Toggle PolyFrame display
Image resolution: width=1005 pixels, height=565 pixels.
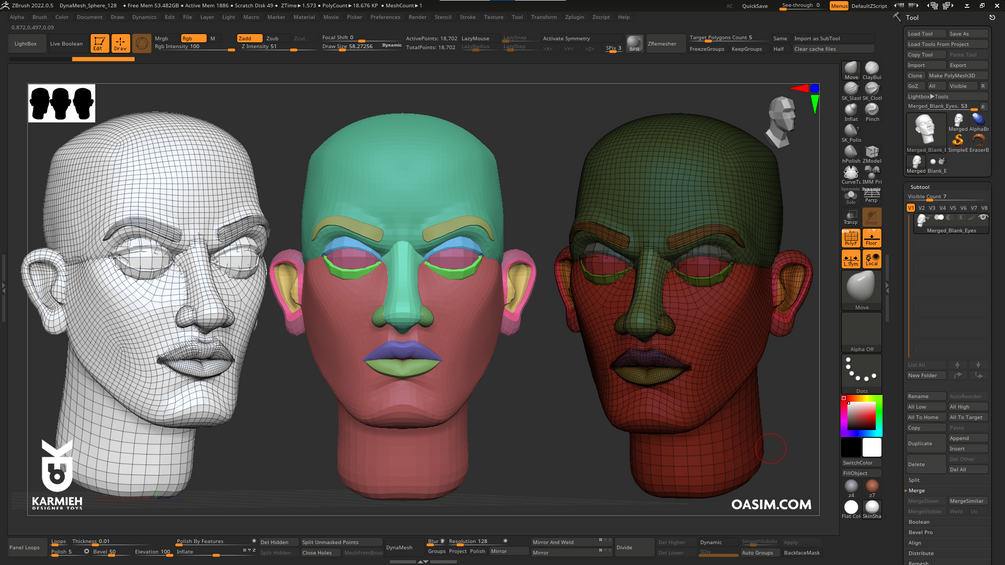tap(851, 238)
